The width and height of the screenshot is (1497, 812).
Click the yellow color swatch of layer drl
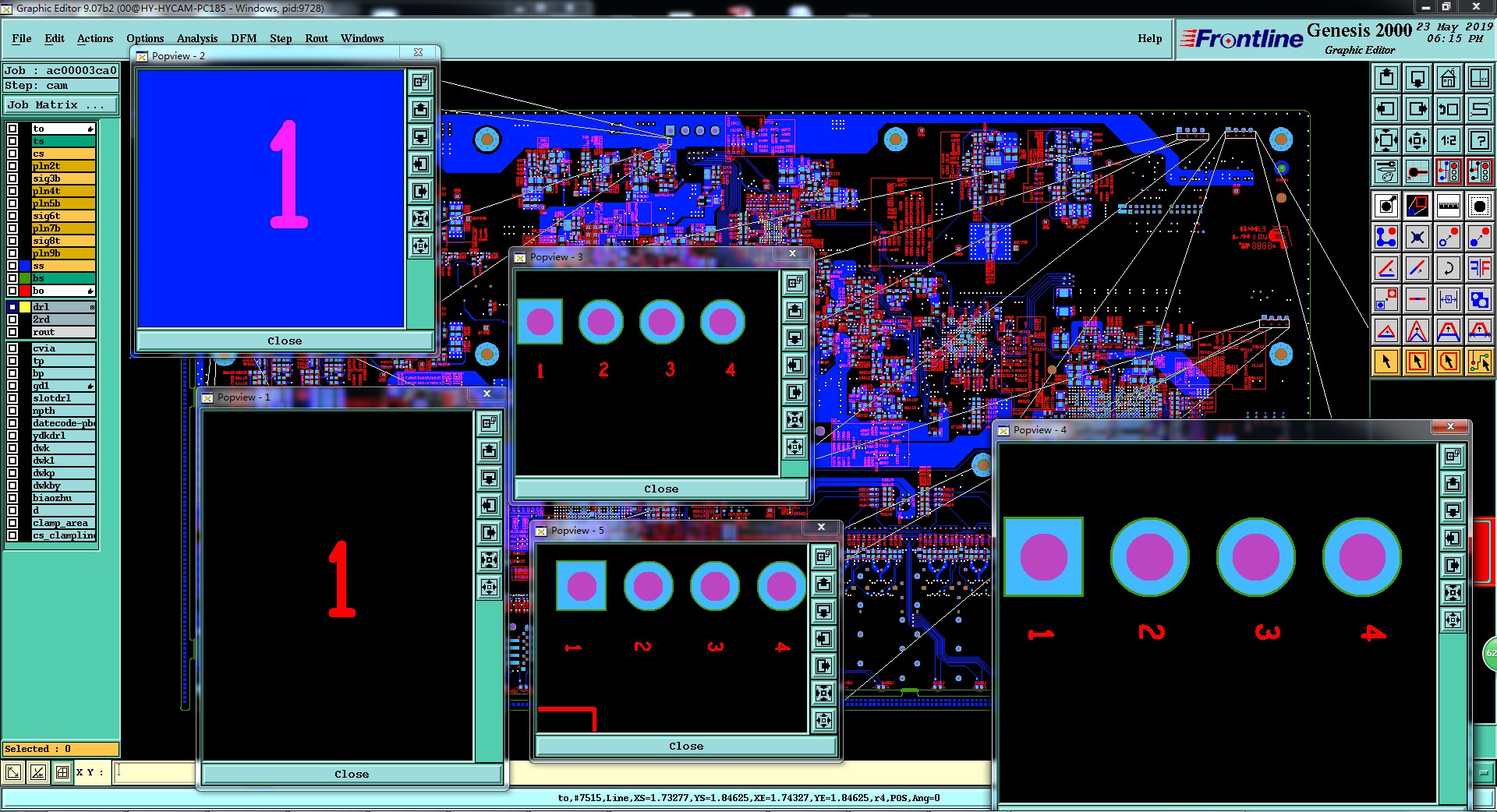[25, 307]
